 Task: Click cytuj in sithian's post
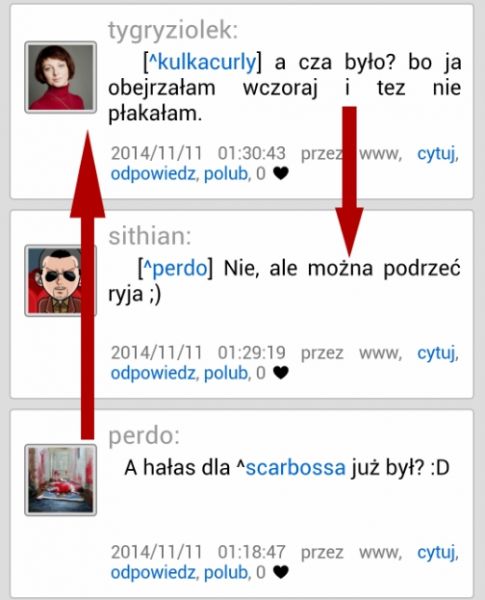pyautogui.click(x=437, y=353)
